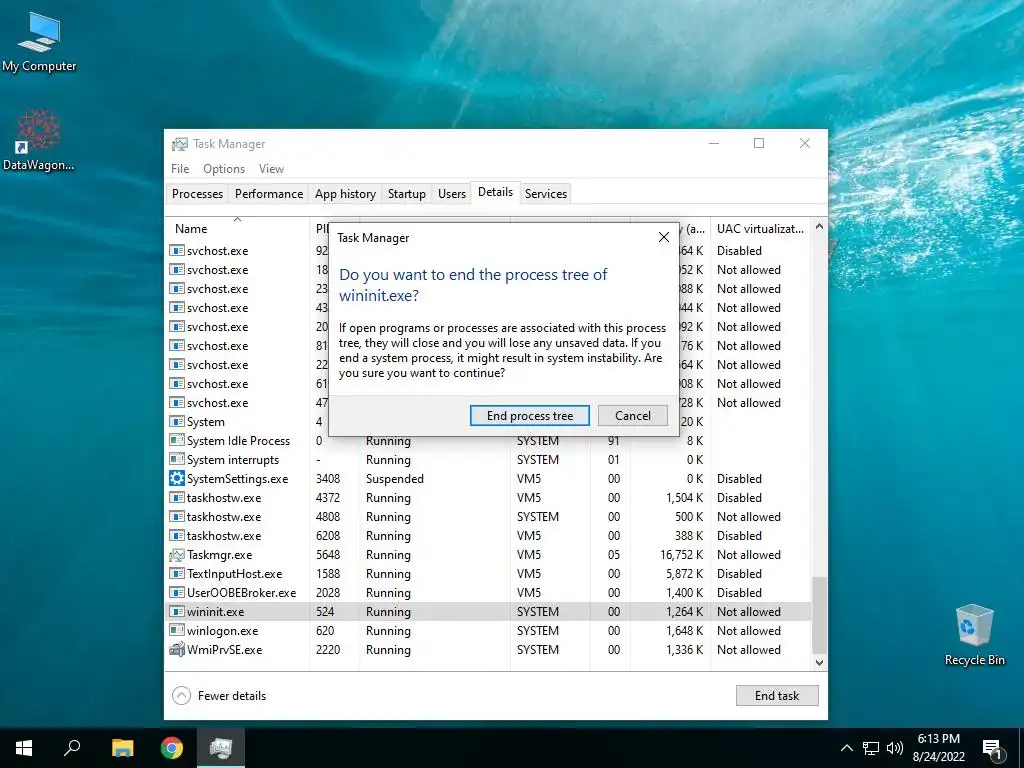Click the WmiPrvSE.exe process icon
Screen dimensions: 1024x768
pos(176,649)
